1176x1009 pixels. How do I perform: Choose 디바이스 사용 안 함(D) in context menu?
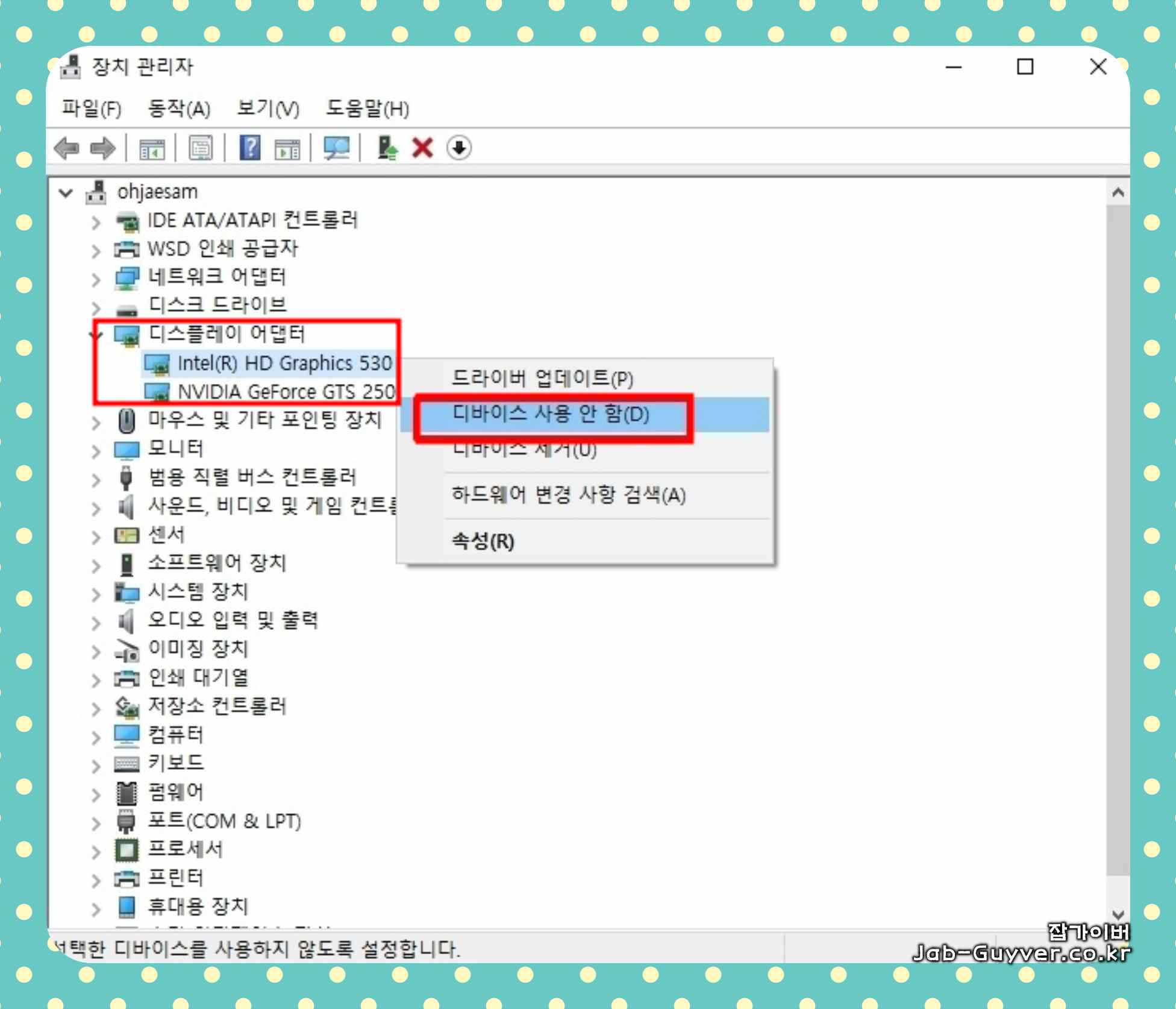(x=551, y=415)
